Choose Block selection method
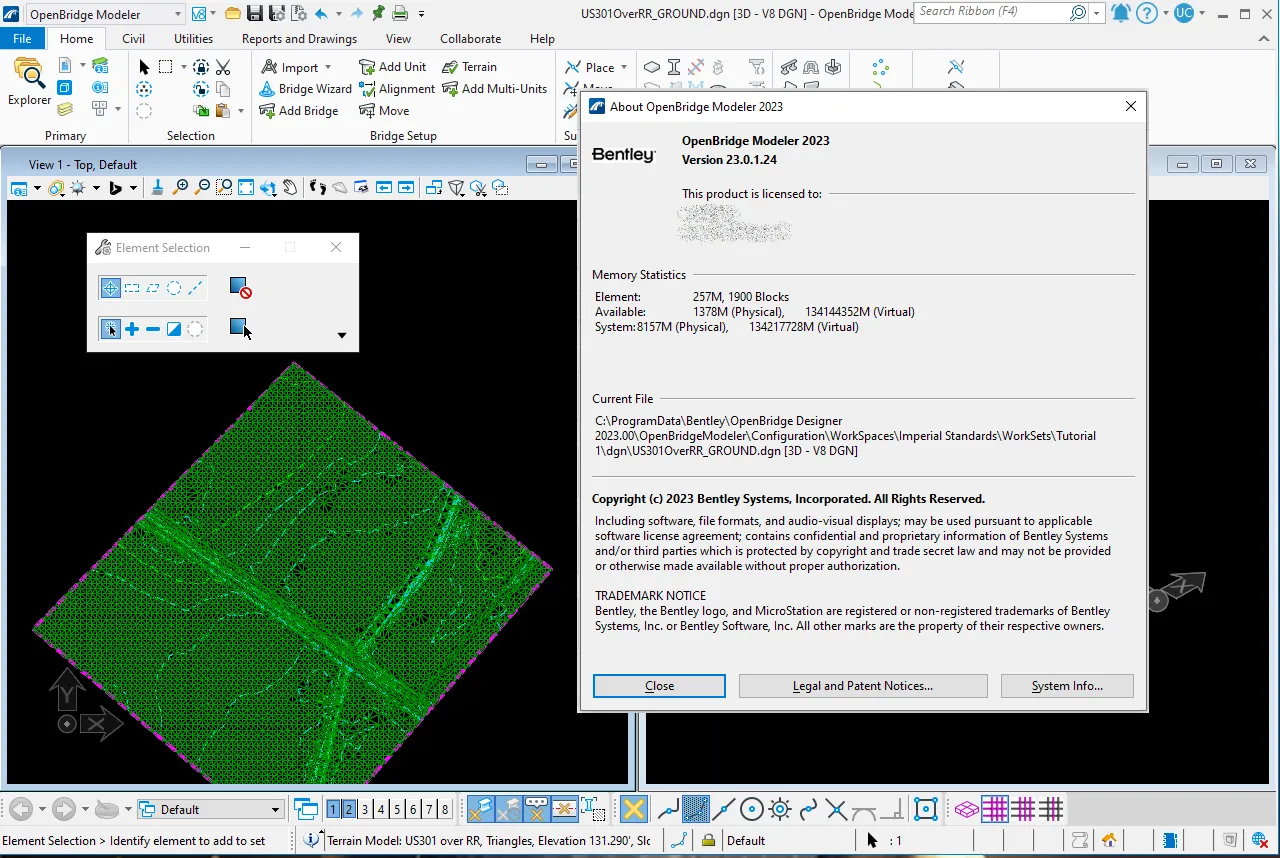Screen dimensions: 1280x858 132,288
